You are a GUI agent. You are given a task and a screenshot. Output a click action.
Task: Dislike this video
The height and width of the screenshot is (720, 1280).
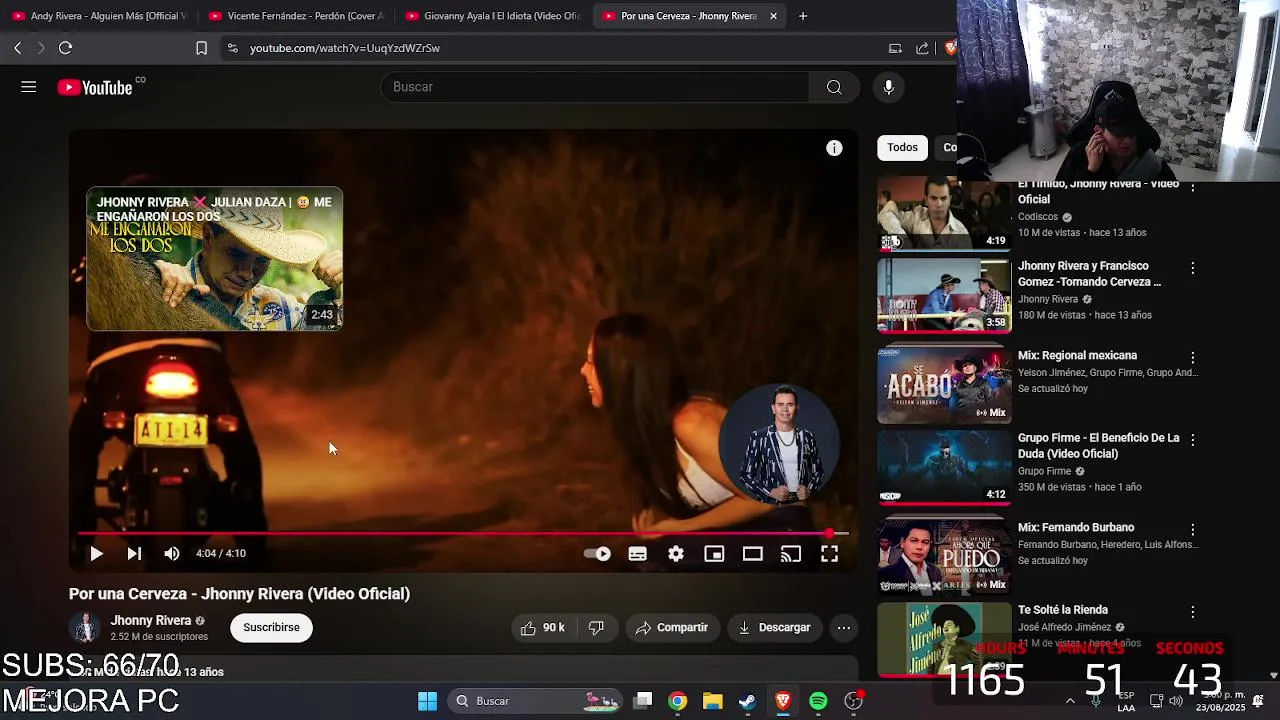point(596,627)
